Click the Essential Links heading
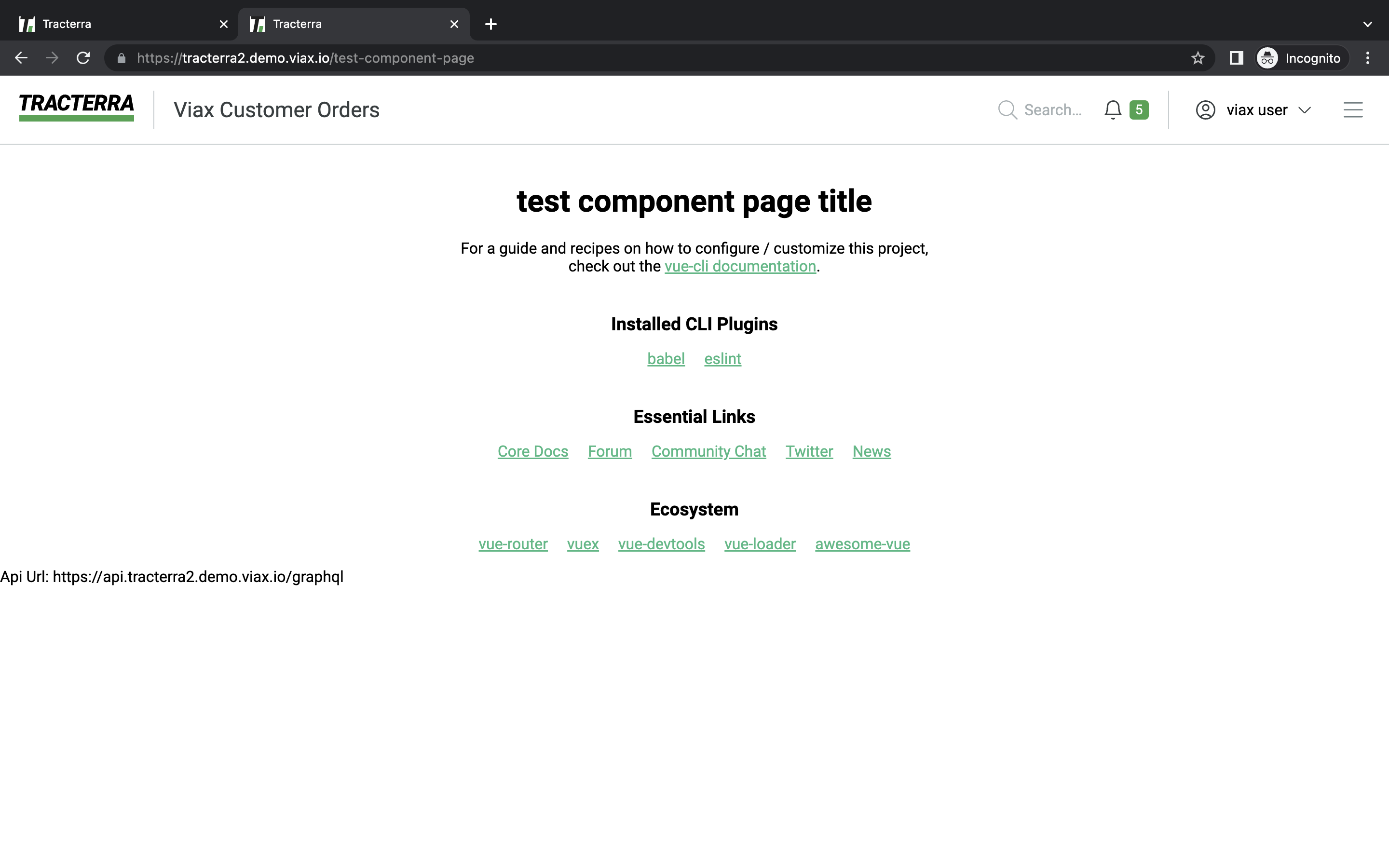This screenshot has height=868, width=1389. 694,417
